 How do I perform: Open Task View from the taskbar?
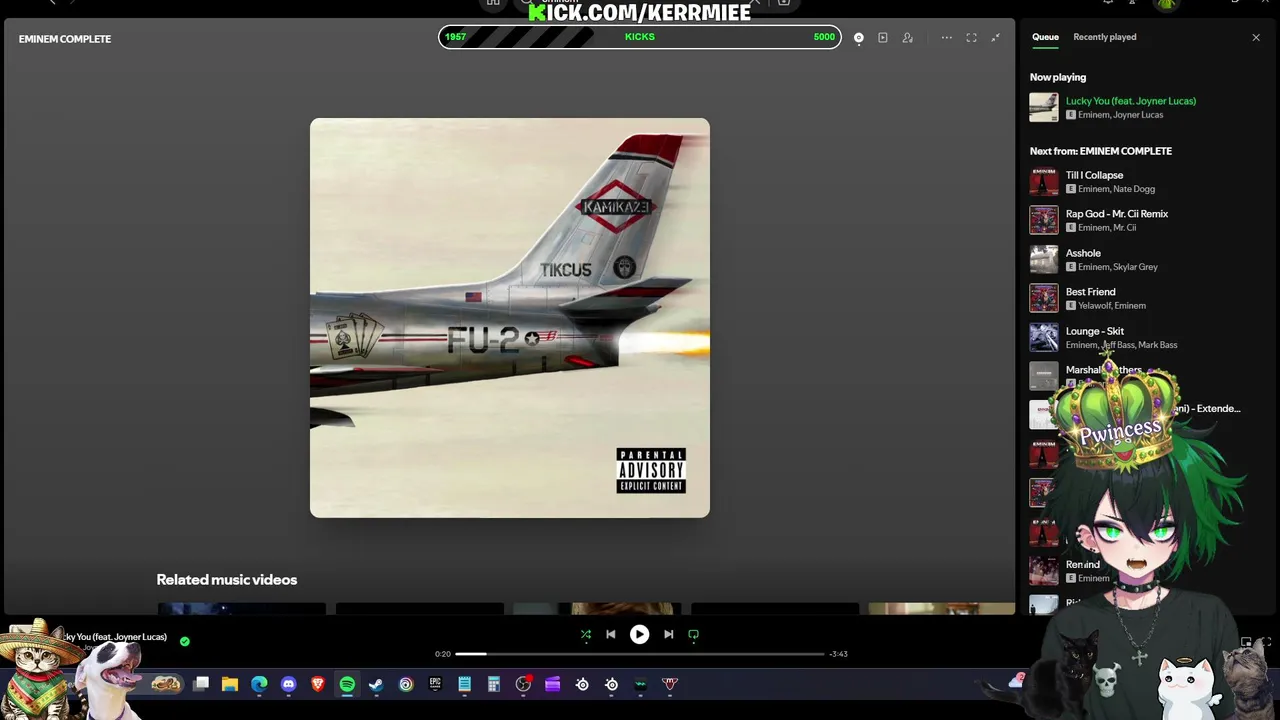(201, 684)
